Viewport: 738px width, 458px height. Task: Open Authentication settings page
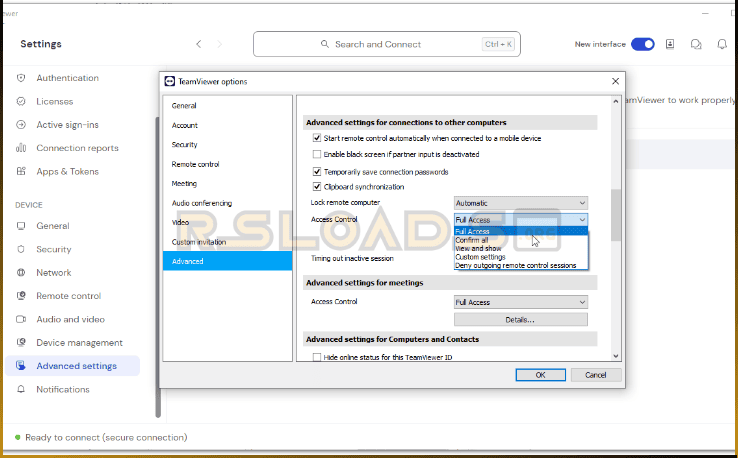pos(68,78)
